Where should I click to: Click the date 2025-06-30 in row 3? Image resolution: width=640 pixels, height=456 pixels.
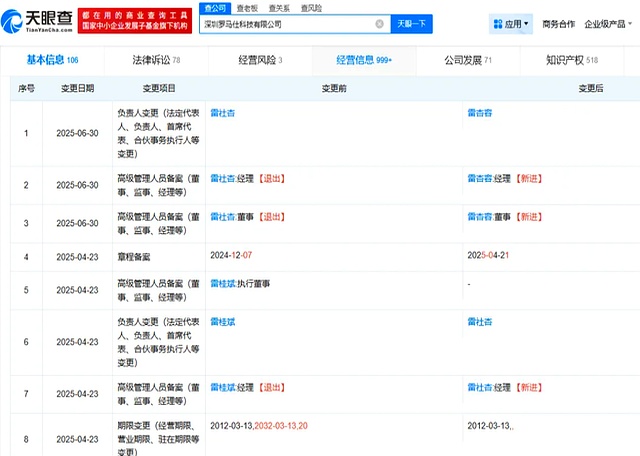point(78,223)
